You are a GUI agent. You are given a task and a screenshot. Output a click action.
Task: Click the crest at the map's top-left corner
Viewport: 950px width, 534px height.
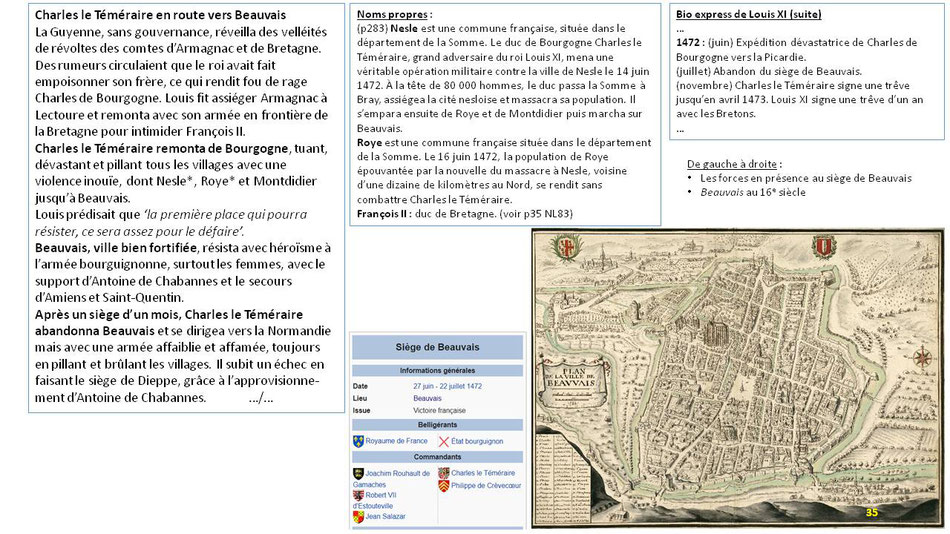tap(566, 247)
